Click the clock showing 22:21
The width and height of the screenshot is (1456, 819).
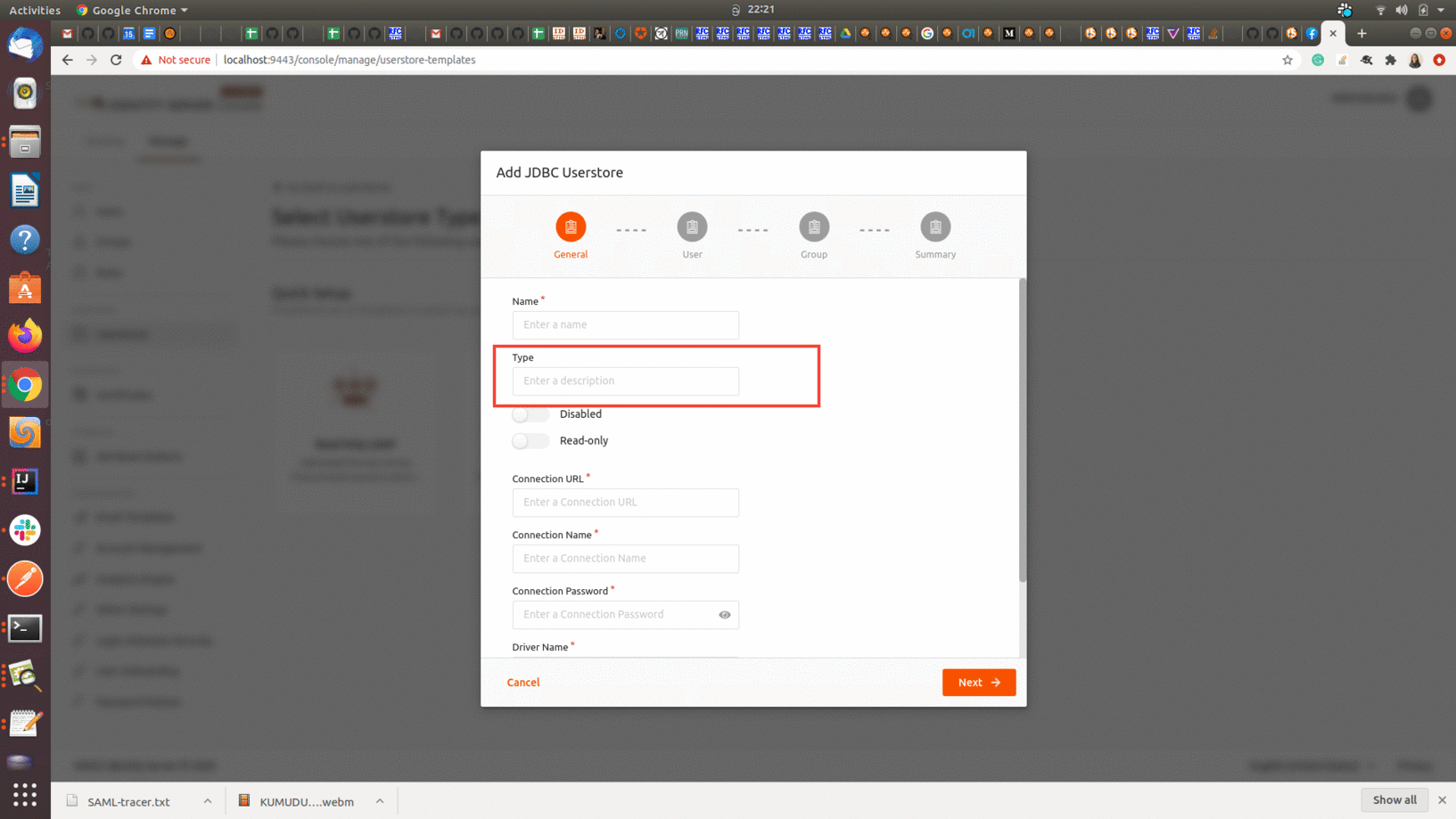[761, 10]
